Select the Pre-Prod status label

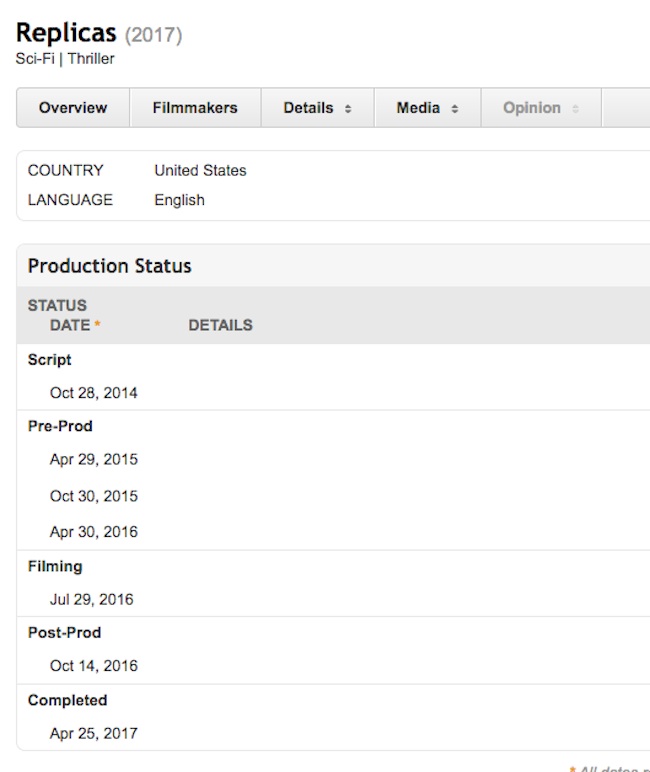60,426
